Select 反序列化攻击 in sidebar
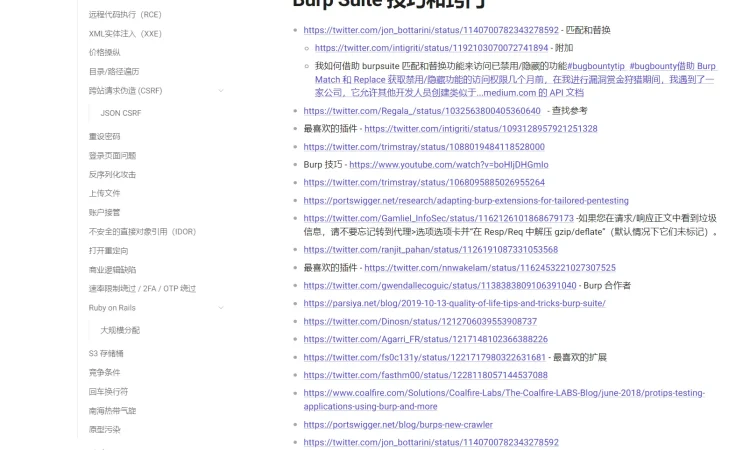The image size is (750, 450). point(112,175)
